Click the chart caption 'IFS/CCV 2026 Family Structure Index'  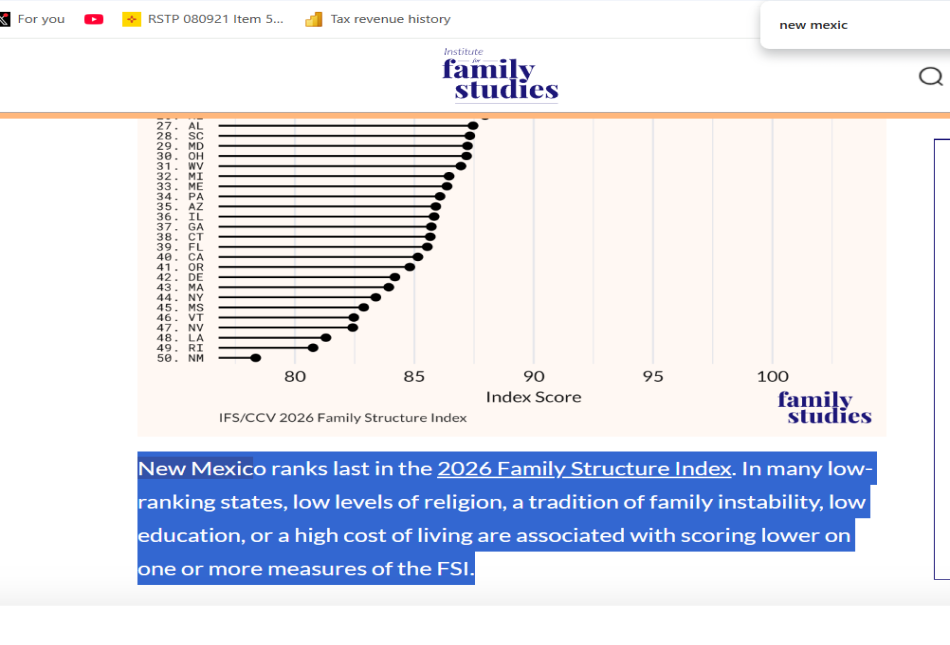[343, 417]
